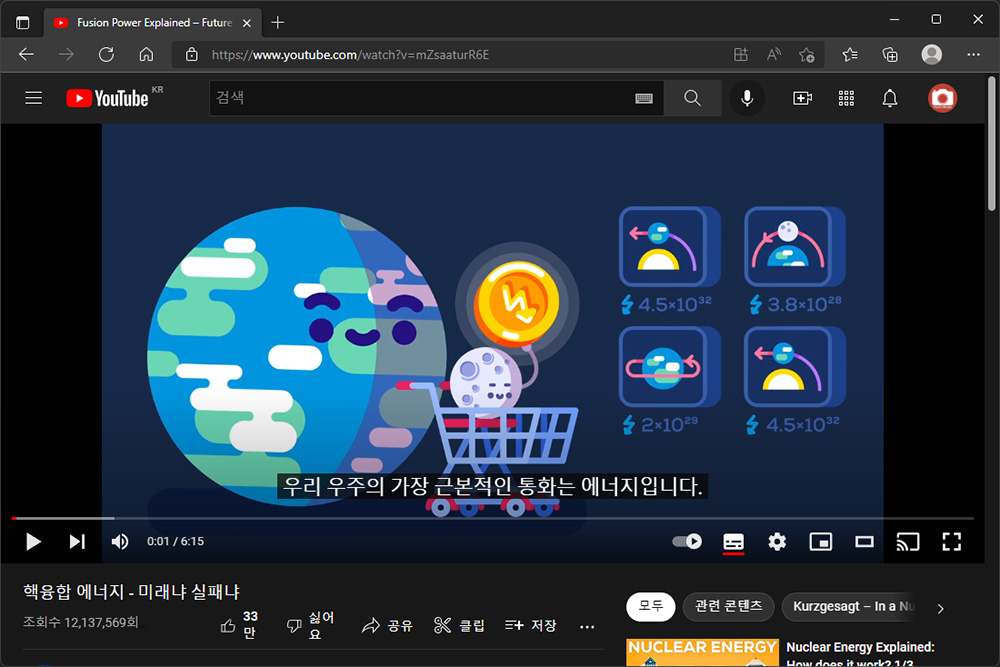Click the view count 조회수 12,137,569회

point(80,622)
